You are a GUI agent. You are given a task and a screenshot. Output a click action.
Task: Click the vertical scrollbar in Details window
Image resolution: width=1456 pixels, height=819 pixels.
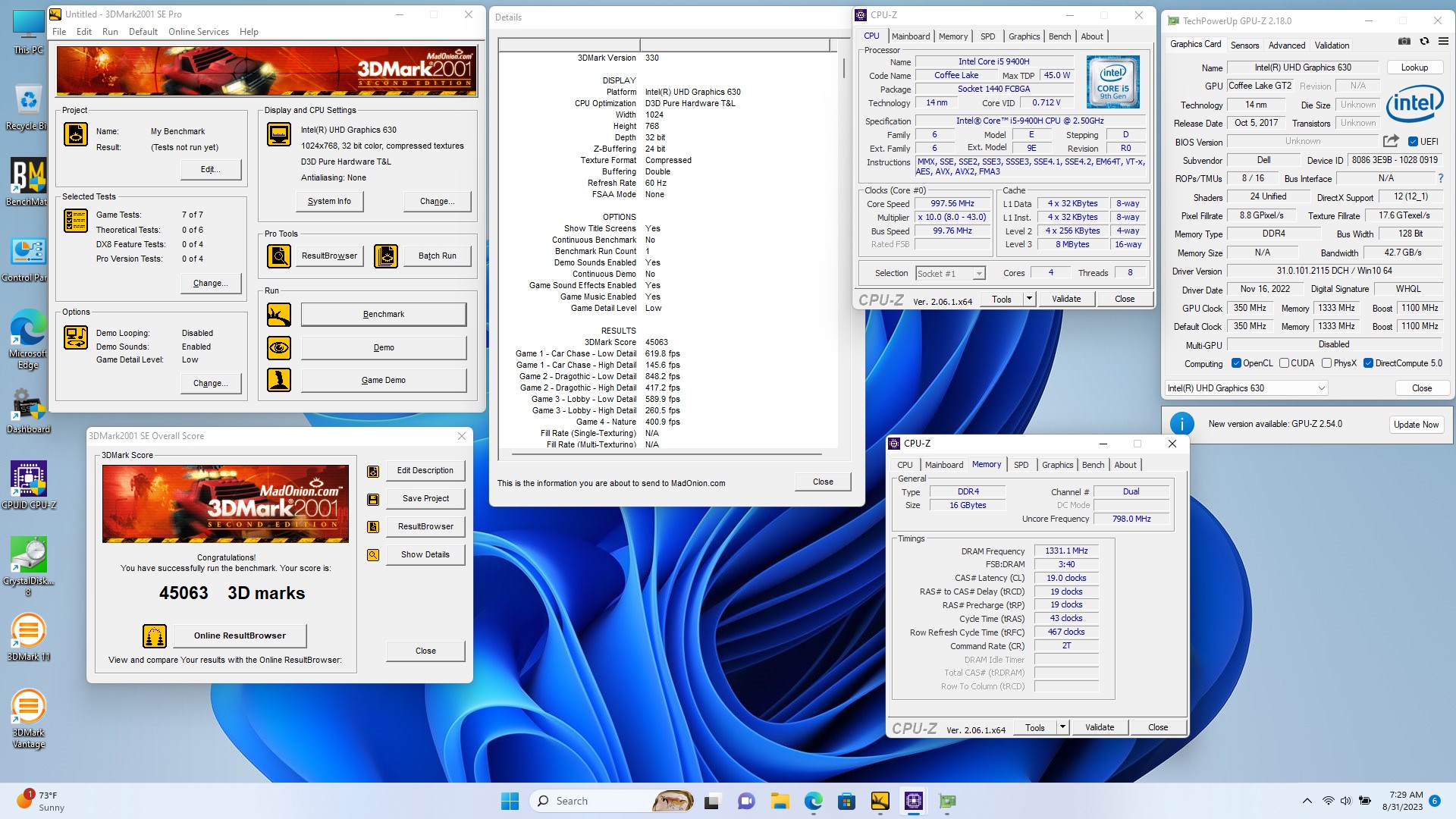pyautogui.click(x=843, y=68)
